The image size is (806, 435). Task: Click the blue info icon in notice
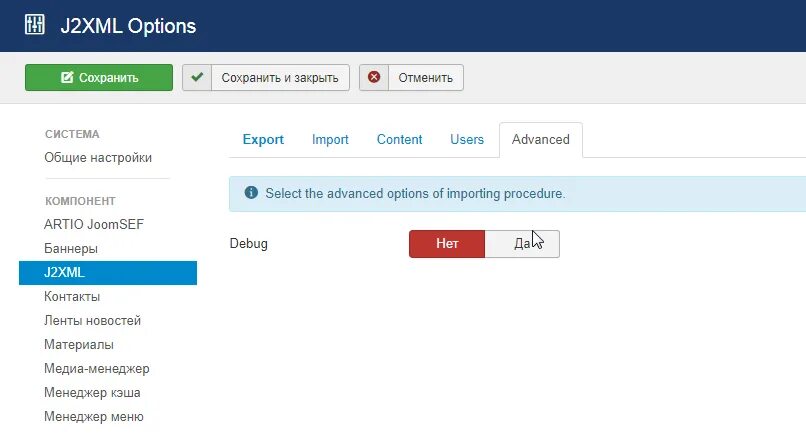pyautogui.click(x=251, y=193)
